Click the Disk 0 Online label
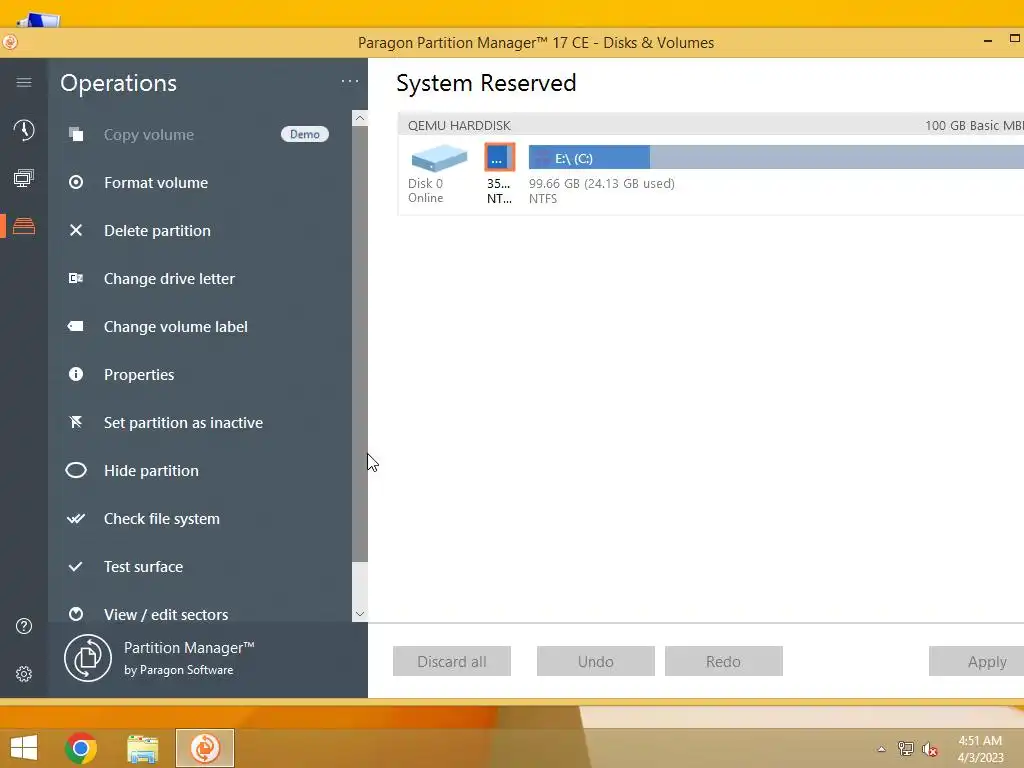Viewport: 1024px width, 768px height. pyautogui.click(x=426, y=191)
